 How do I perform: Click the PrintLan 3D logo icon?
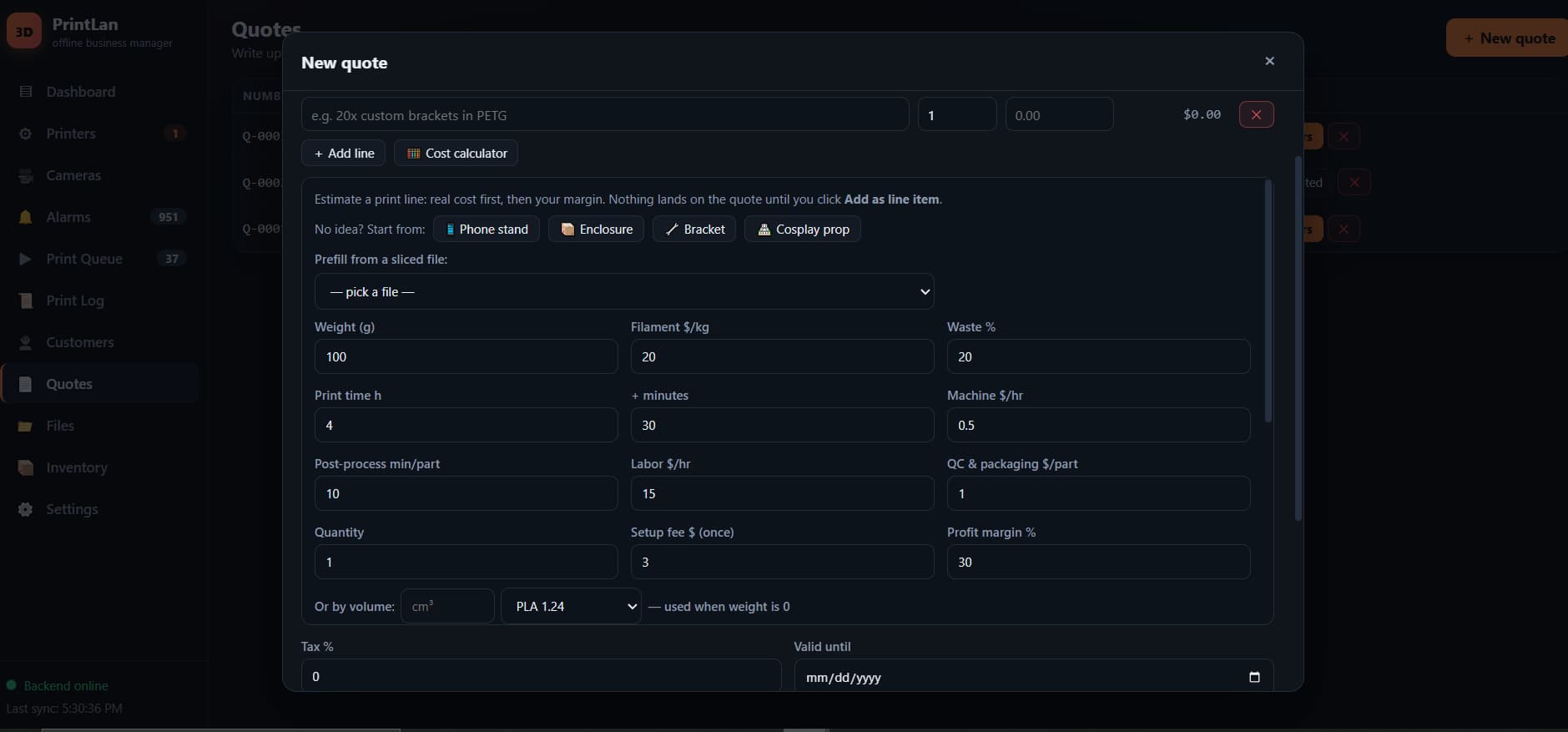tap(24, 32)
